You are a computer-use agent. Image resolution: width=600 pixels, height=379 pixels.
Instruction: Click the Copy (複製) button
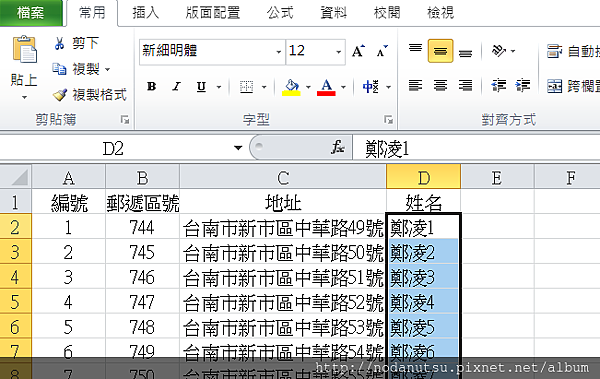coord(76,69)
